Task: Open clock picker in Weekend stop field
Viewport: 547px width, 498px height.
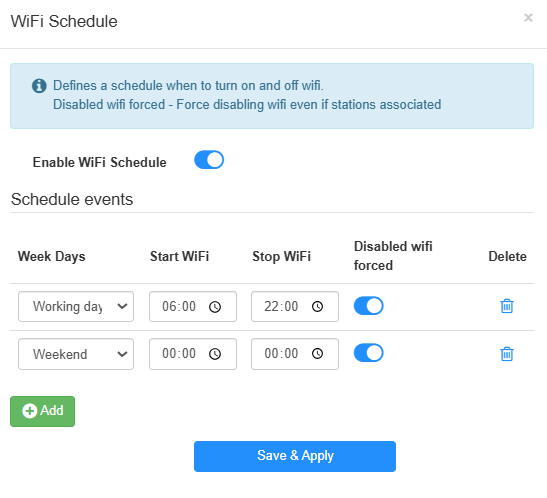Action: tap(317, 354)
